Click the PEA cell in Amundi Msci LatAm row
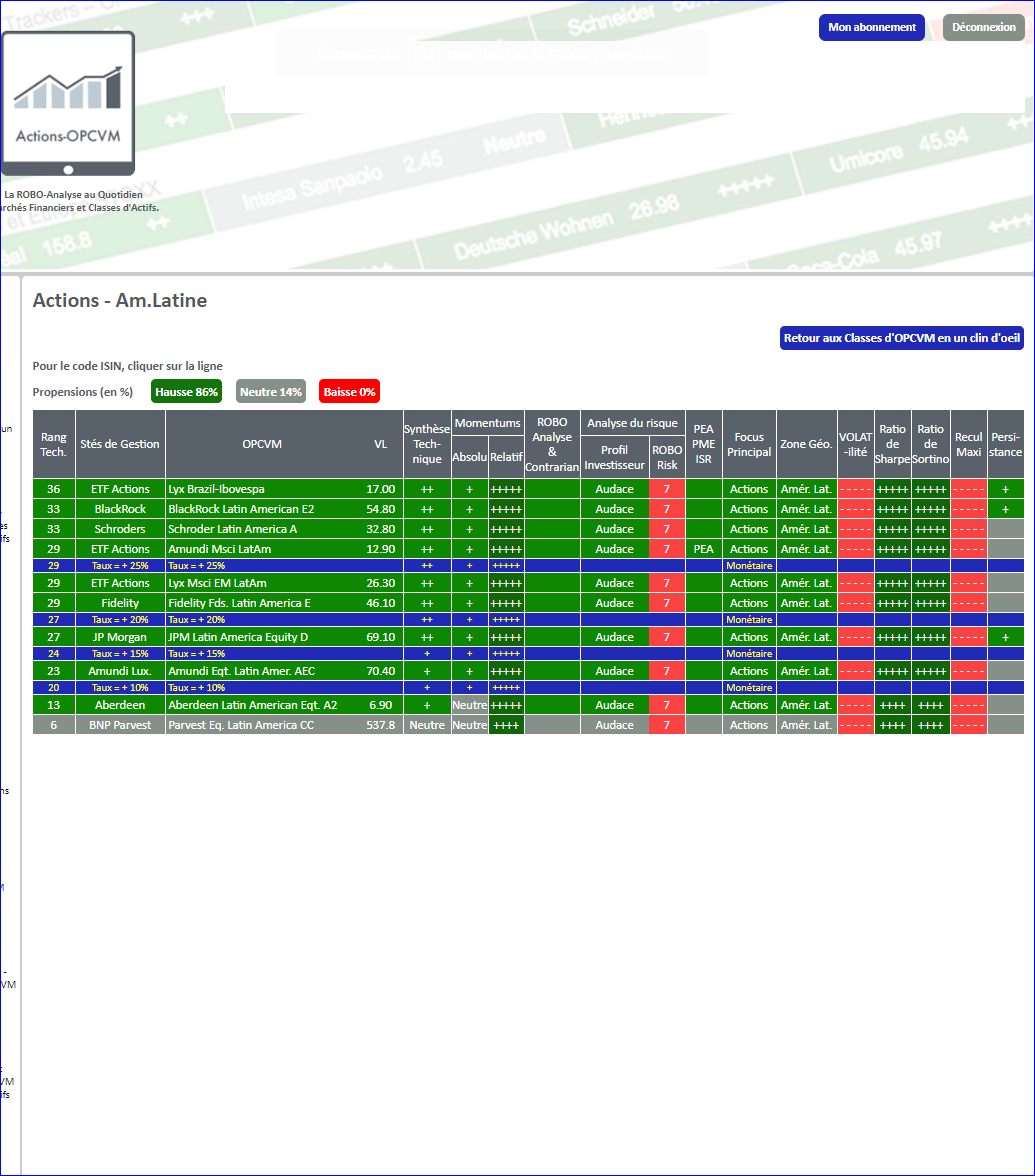This screenshot has height=1176, width=1035. tap(704, 549)
